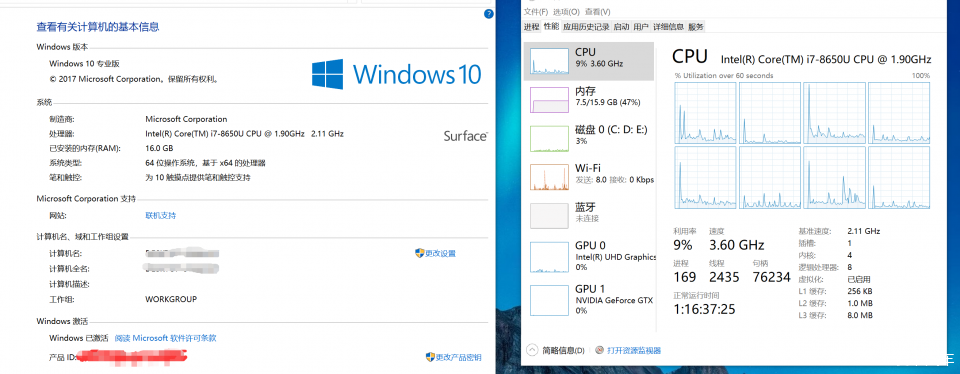Open the help icon in System window
The width and height of the screenshot is (960, 374).
[x=488, y=13]
